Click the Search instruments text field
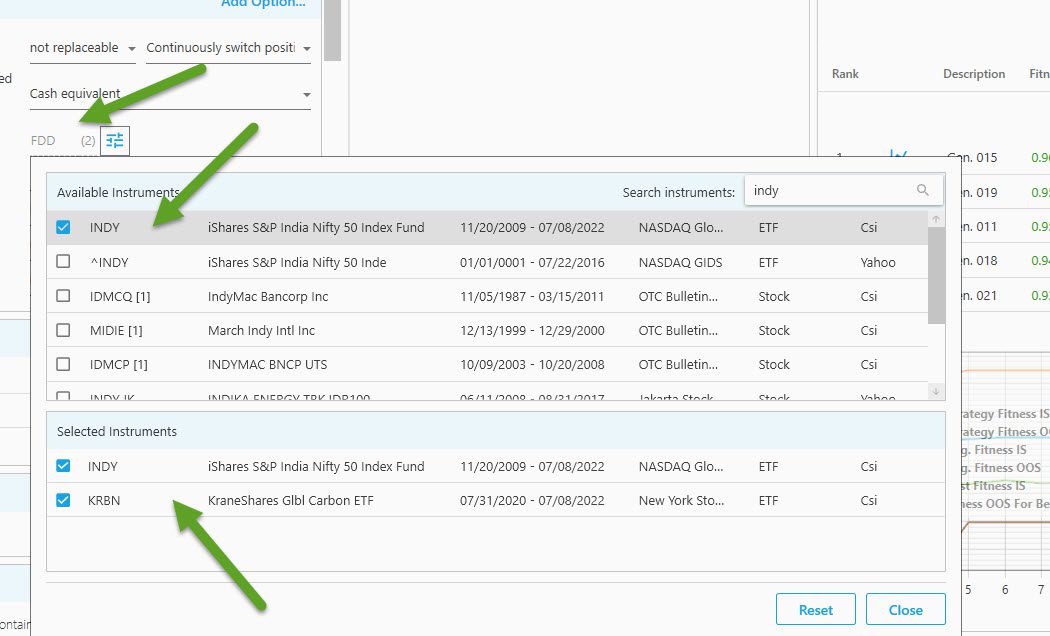Screen dimensions: 1050x636 [x=832, y=190]
